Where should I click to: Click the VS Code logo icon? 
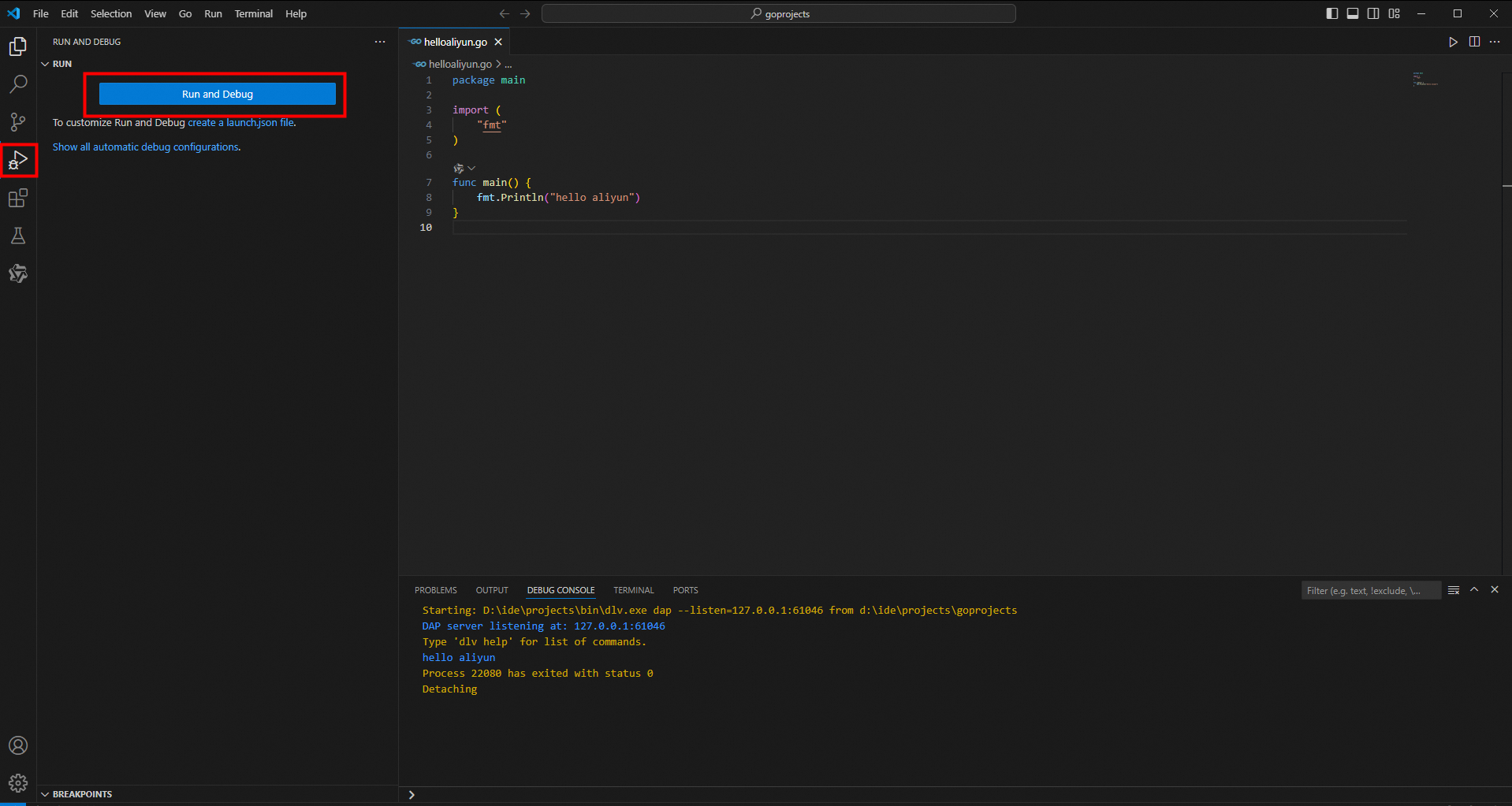tap(13, 13)
